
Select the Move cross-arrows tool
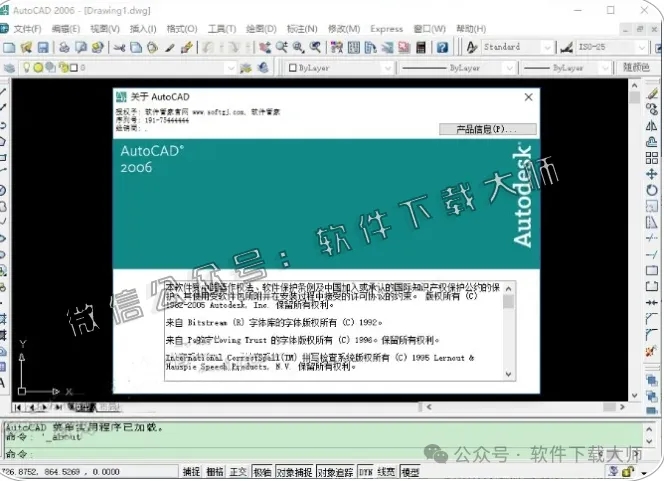[x=652, y=174]
